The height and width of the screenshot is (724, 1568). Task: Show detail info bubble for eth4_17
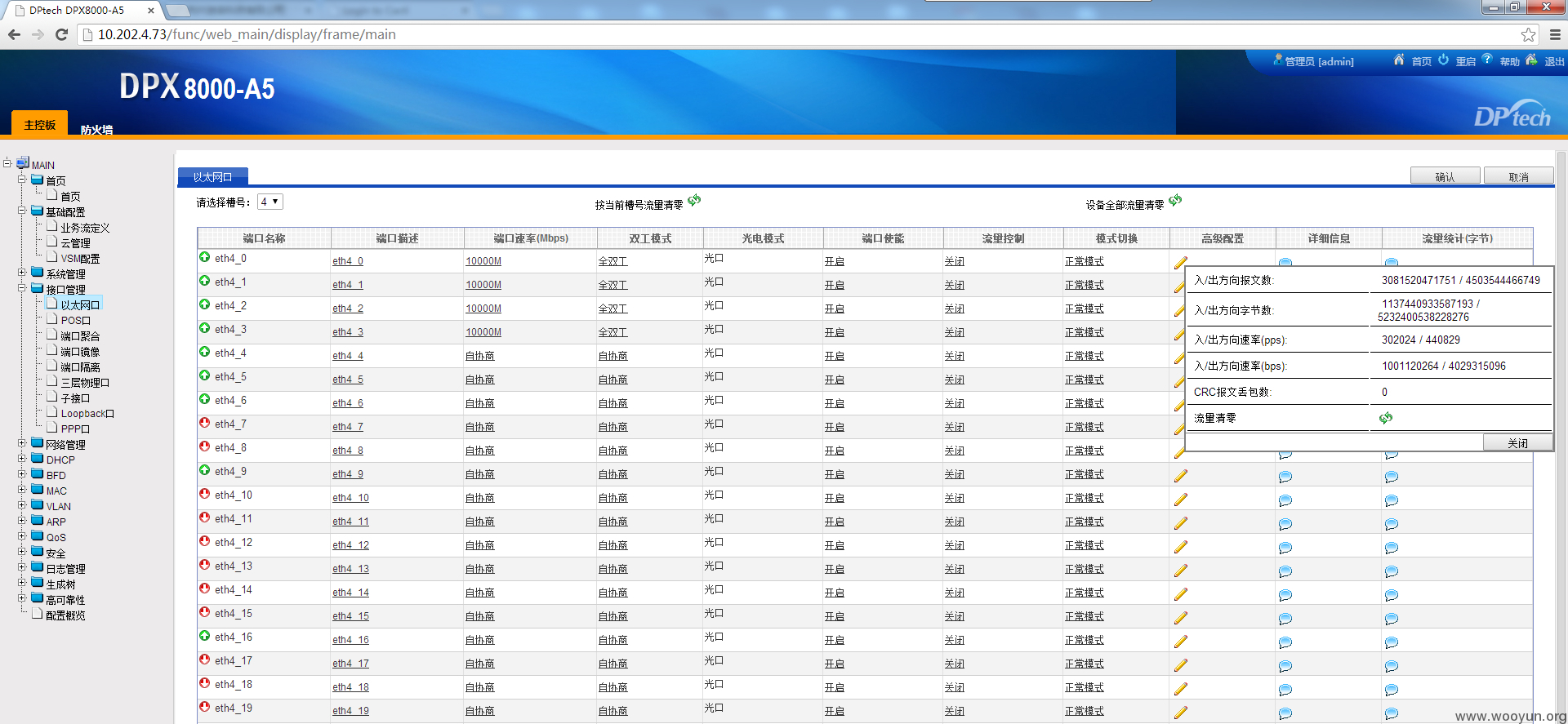1285,666
